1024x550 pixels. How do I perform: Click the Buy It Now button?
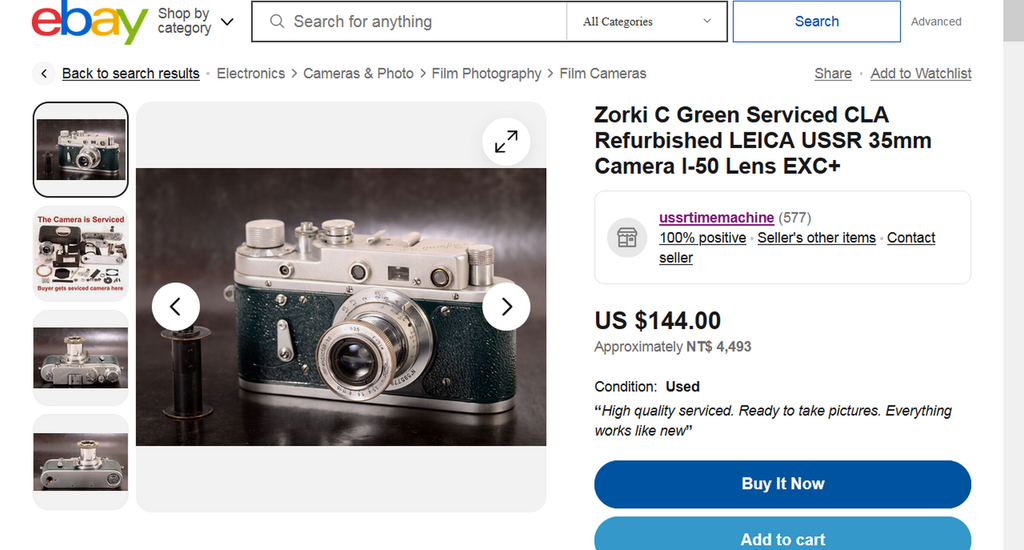tap(782, 484)
